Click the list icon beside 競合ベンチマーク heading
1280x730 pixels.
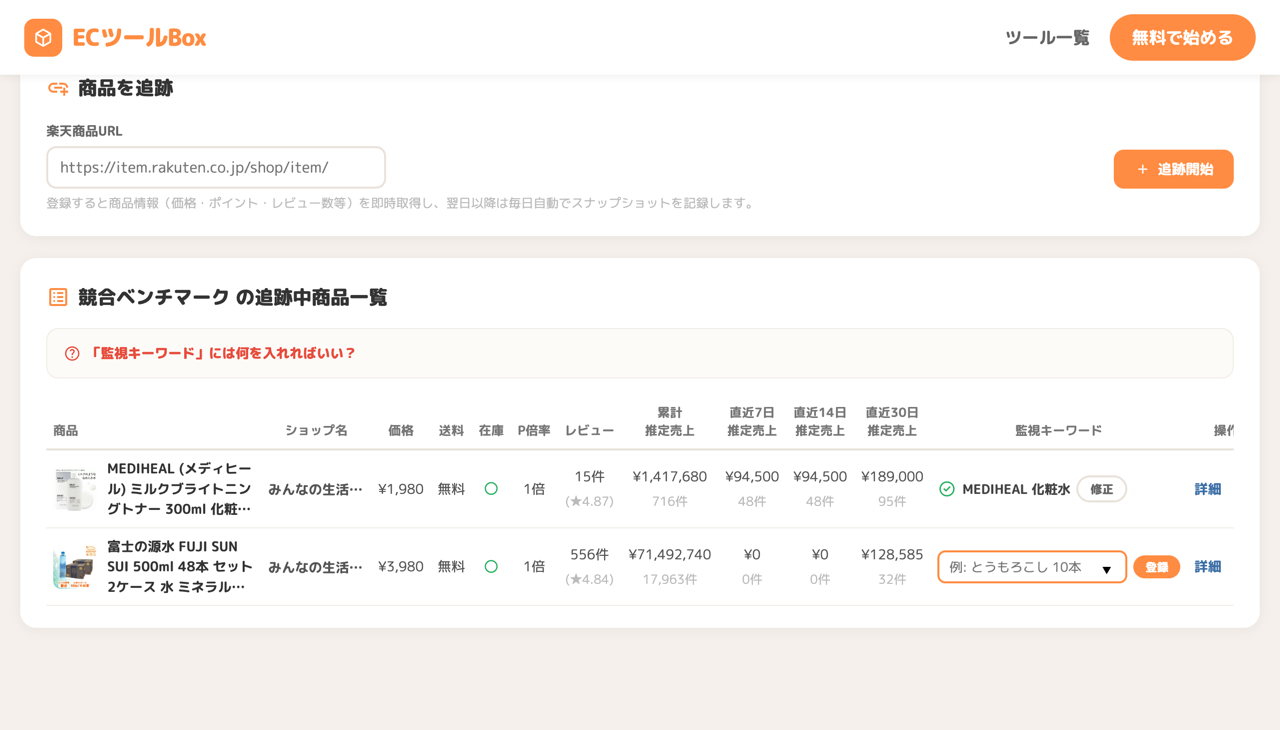click(58, 297)
